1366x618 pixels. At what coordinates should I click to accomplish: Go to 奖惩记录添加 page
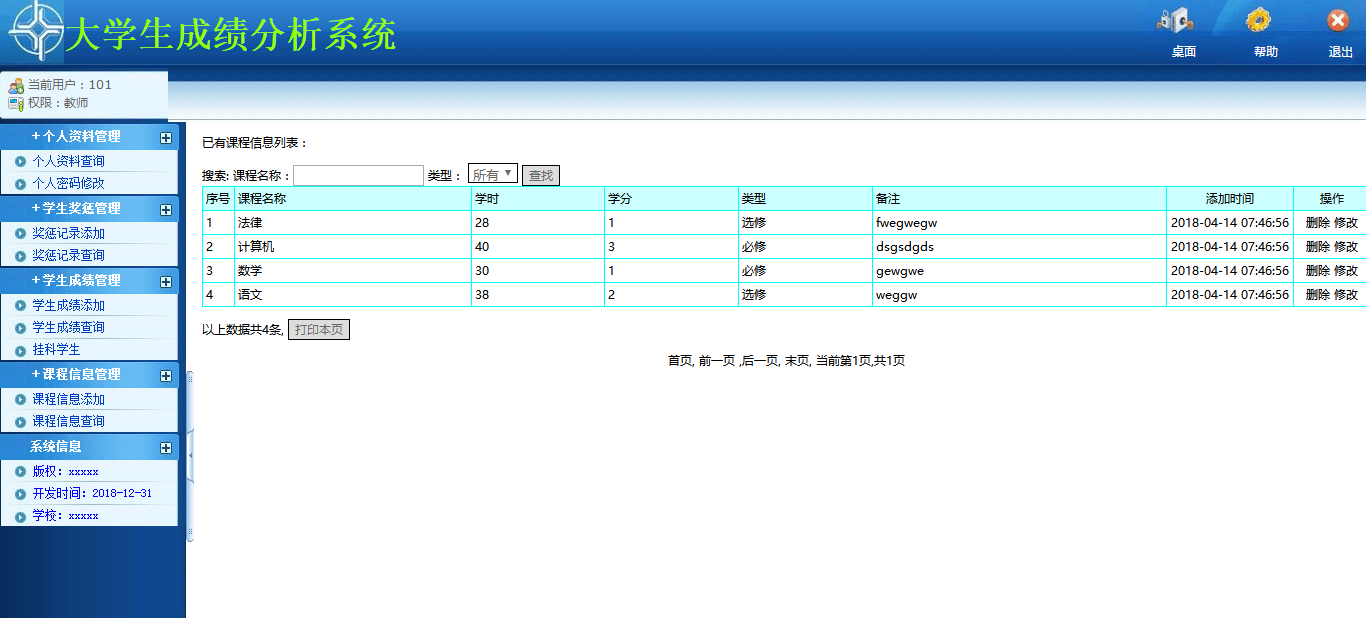point(68,233)
